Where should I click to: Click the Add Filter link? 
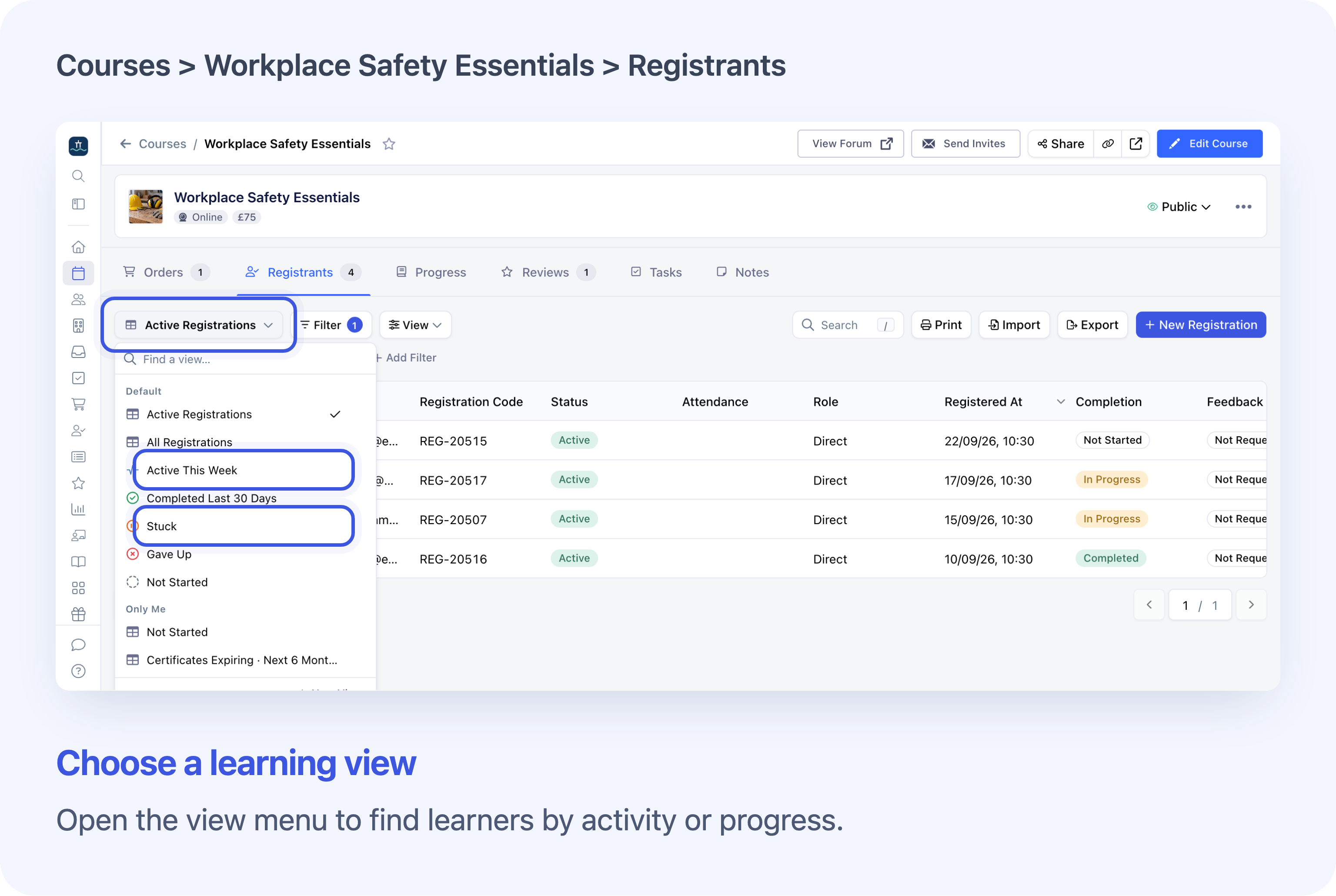coord(406,358)
